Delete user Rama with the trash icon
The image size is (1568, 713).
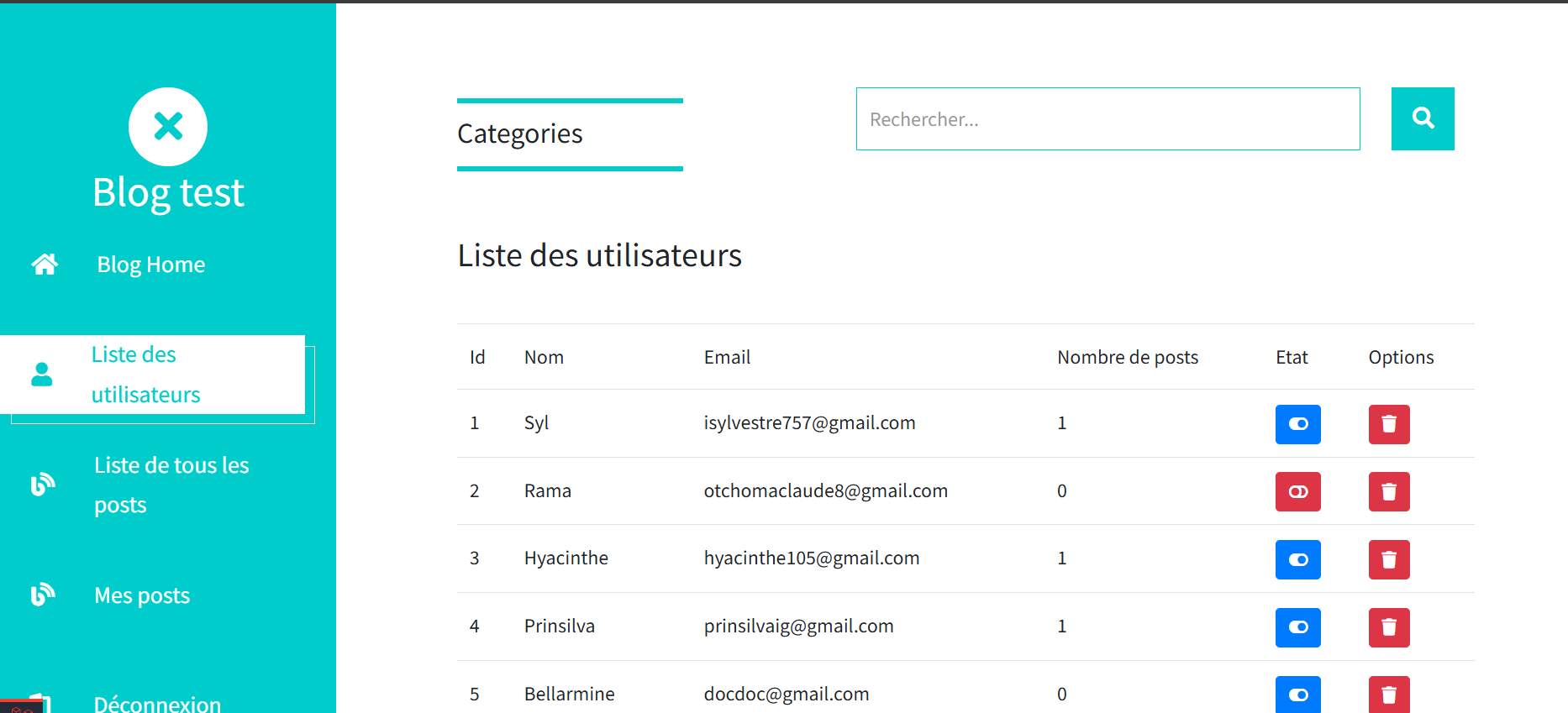(1389, 491)
